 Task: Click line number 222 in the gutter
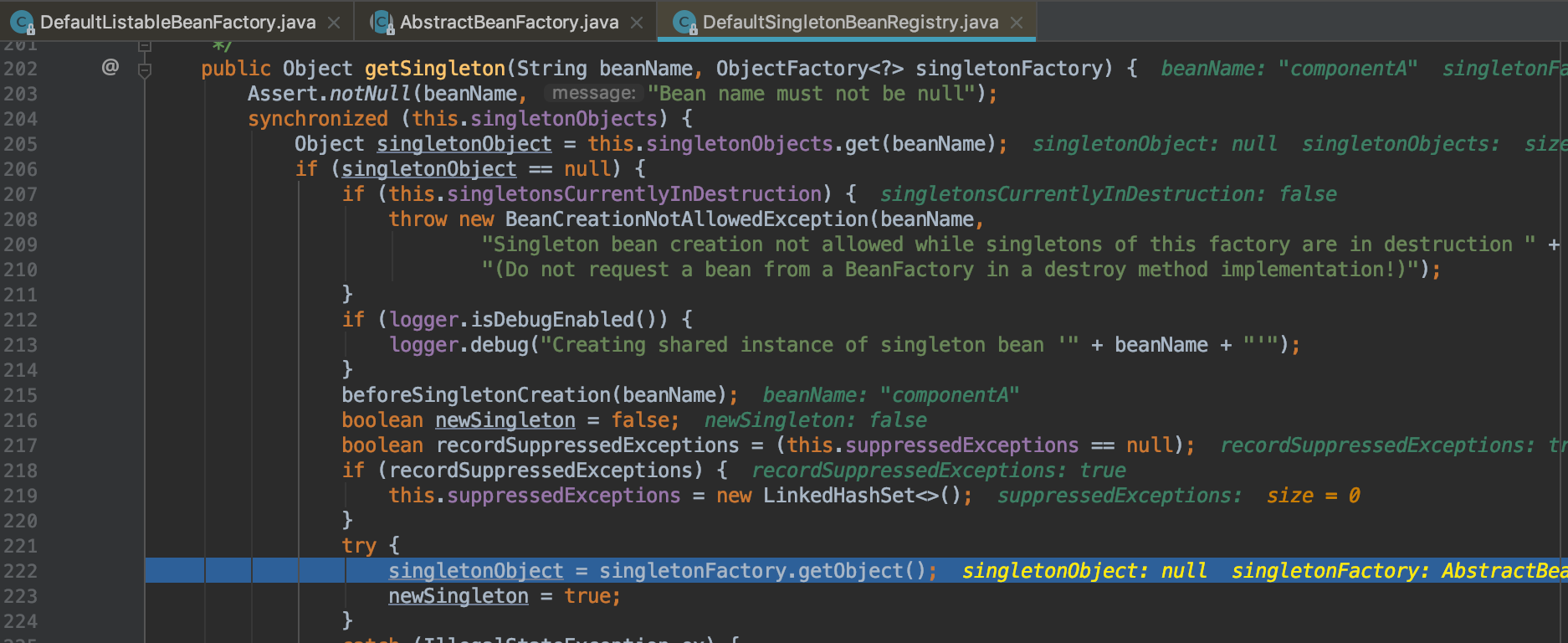pos(21,571)
